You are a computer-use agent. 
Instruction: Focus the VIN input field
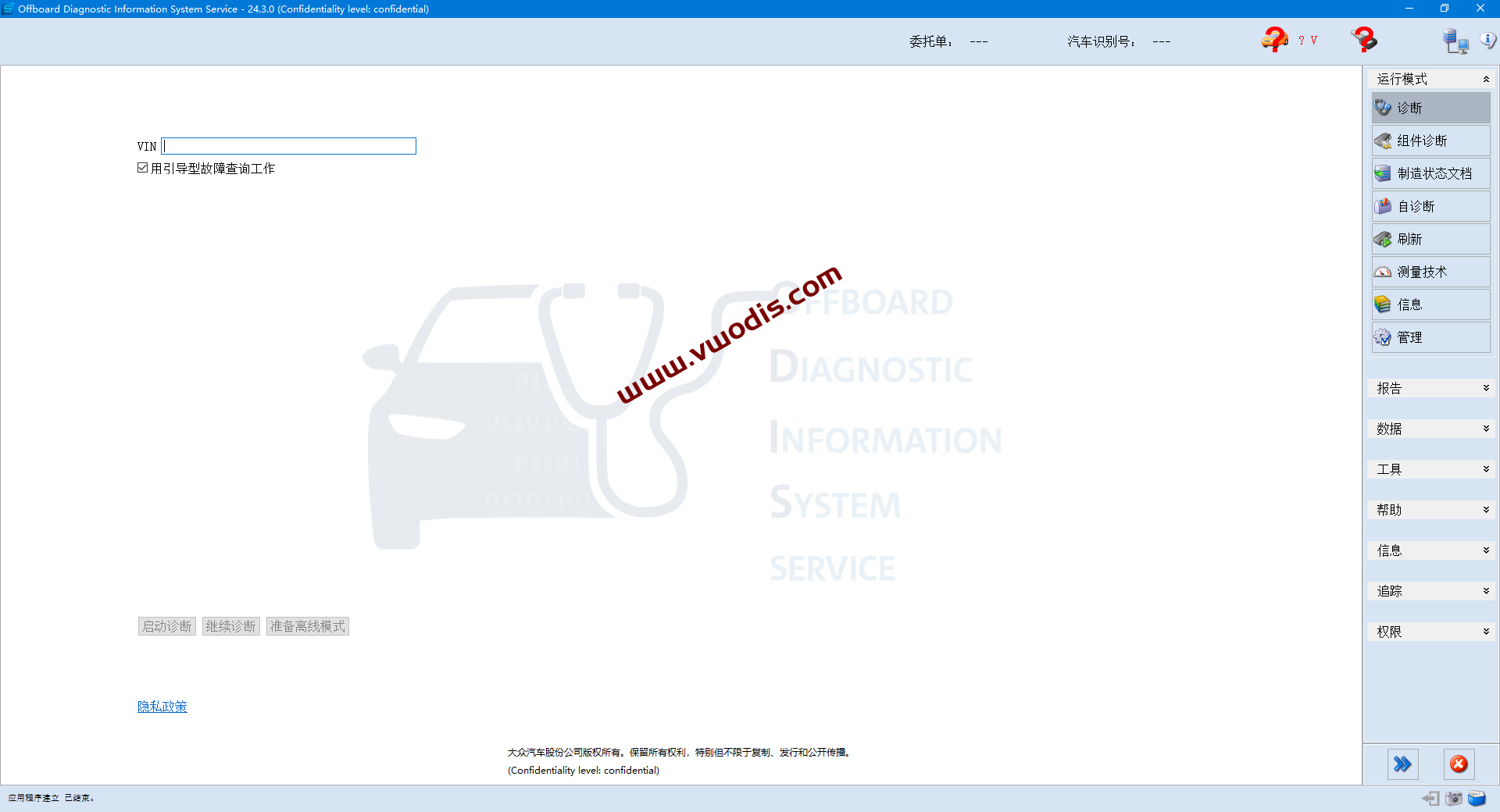click(288, 146)
